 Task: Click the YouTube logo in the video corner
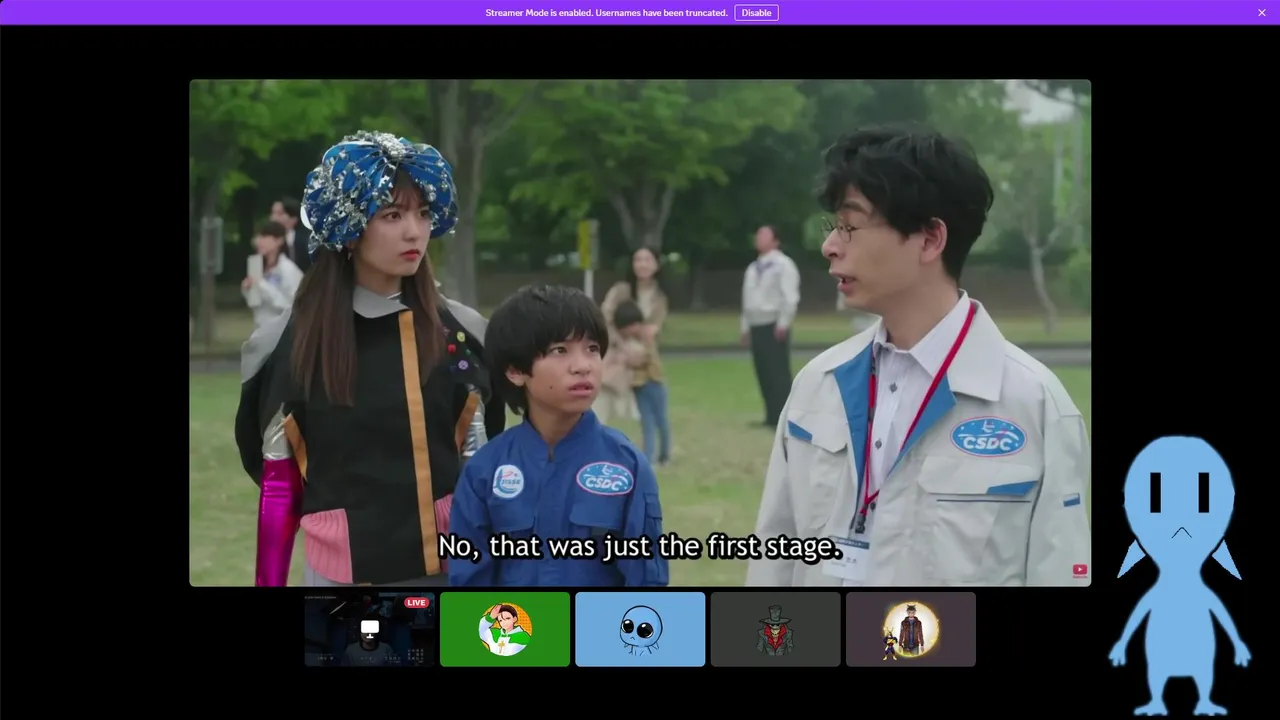[1080, 571]
